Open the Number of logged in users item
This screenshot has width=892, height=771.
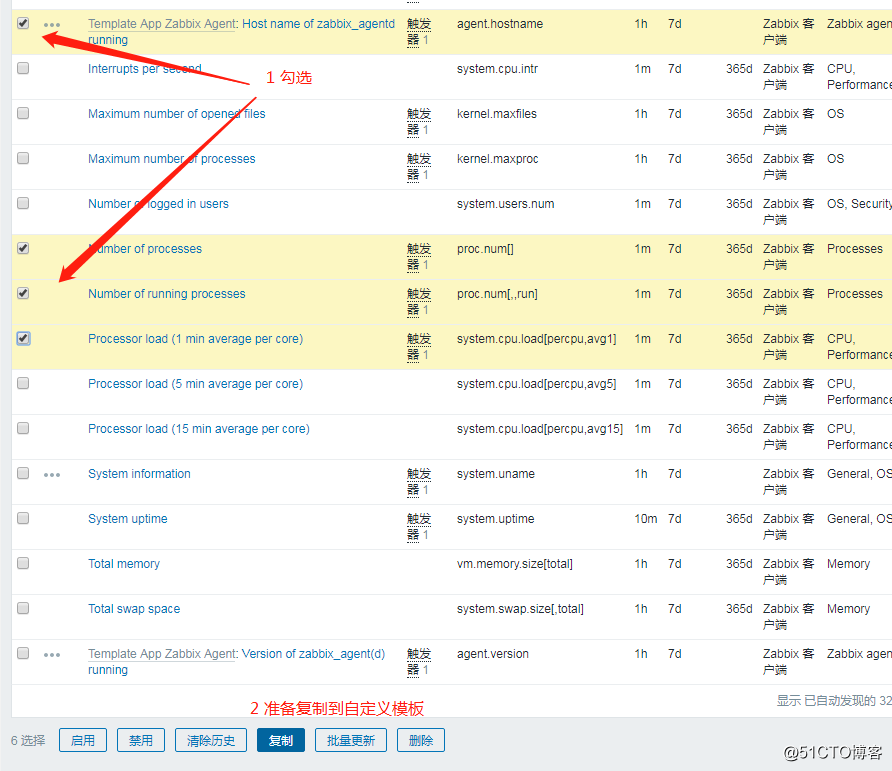coord(158,204)
